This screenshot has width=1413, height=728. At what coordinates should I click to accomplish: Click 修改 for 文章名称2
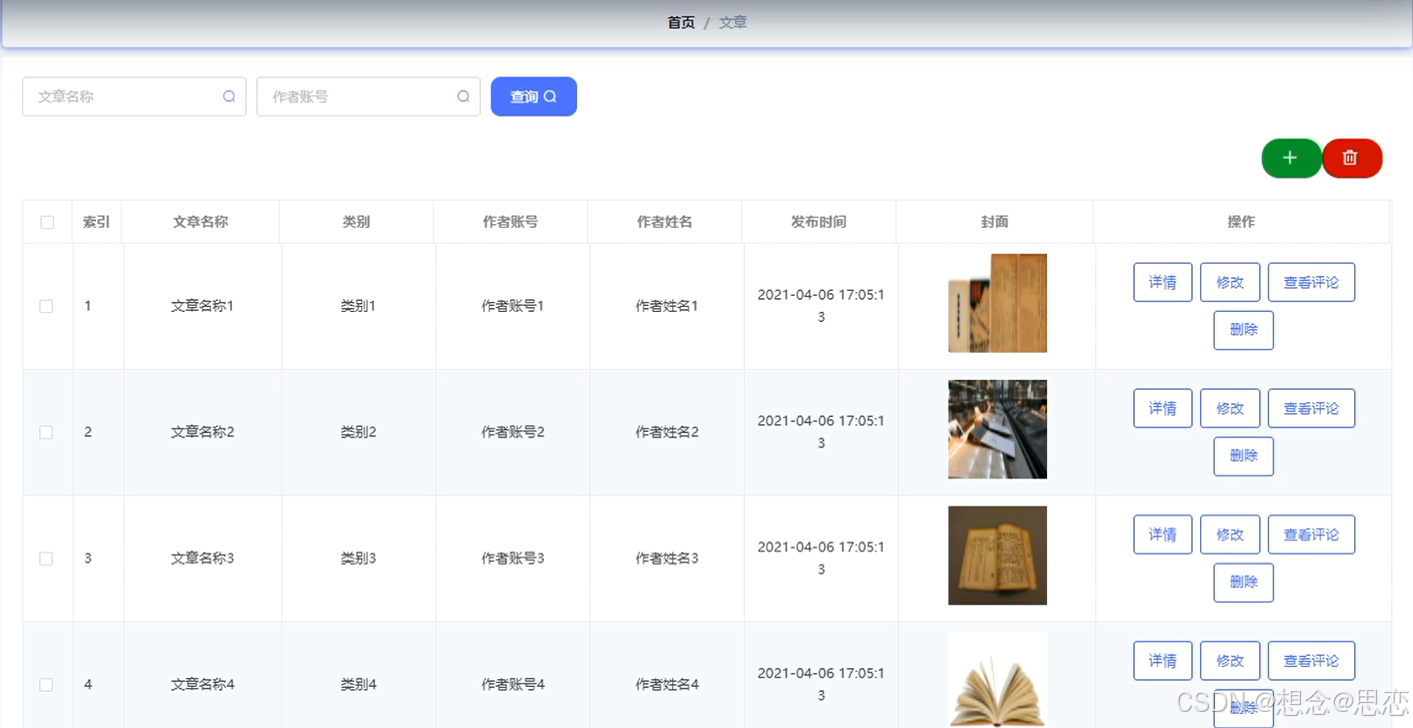coord(1230,408)
